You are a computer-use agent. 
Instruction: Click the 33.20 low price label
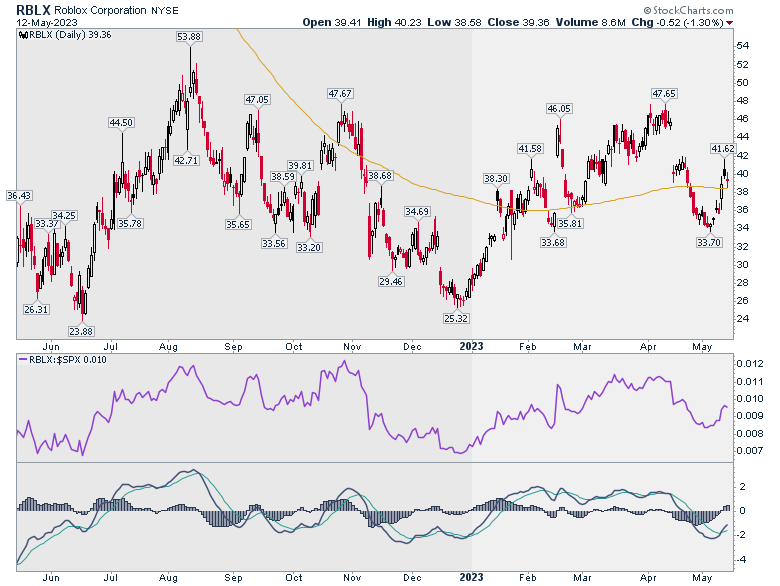[309, 247]
